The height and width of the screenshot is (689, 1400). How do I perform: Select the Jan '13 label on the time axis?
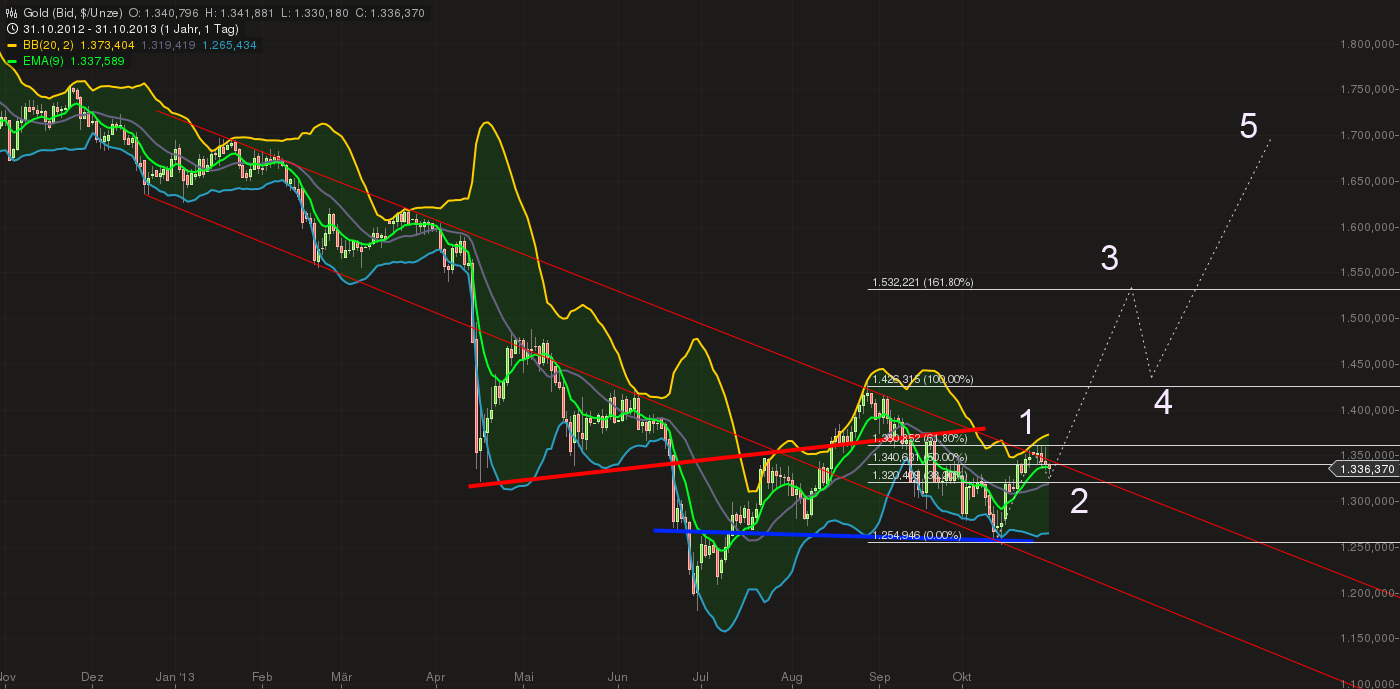174,677
